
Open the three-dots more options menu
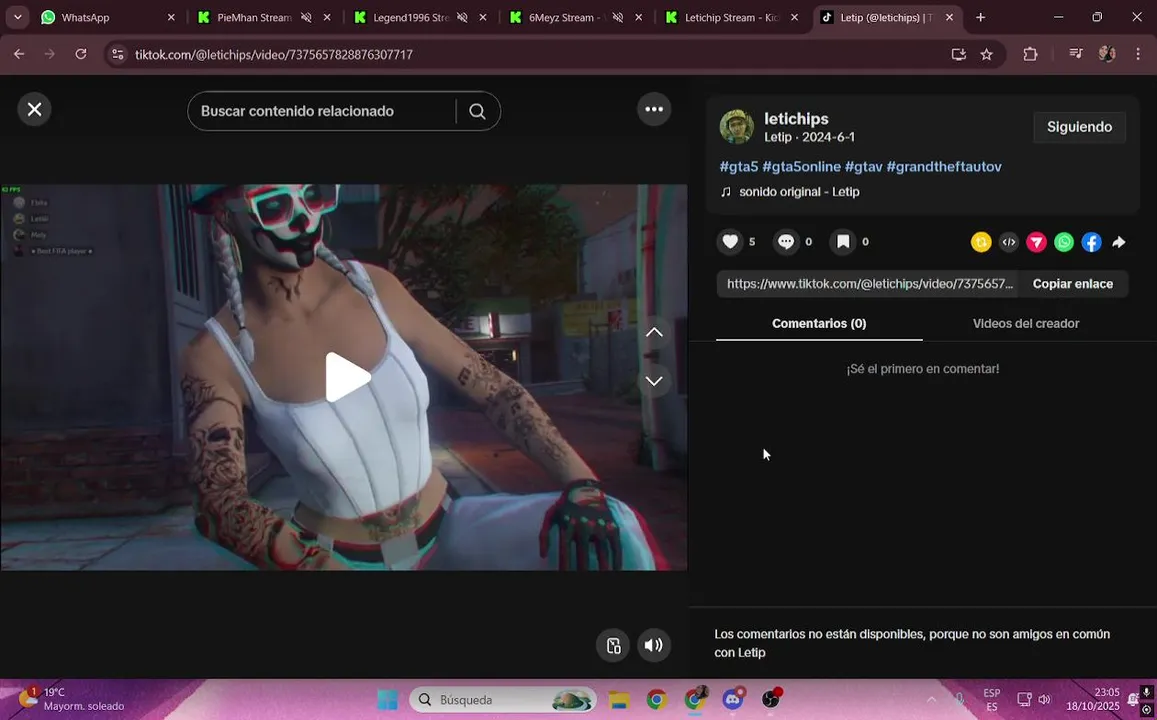pos(654,109)
